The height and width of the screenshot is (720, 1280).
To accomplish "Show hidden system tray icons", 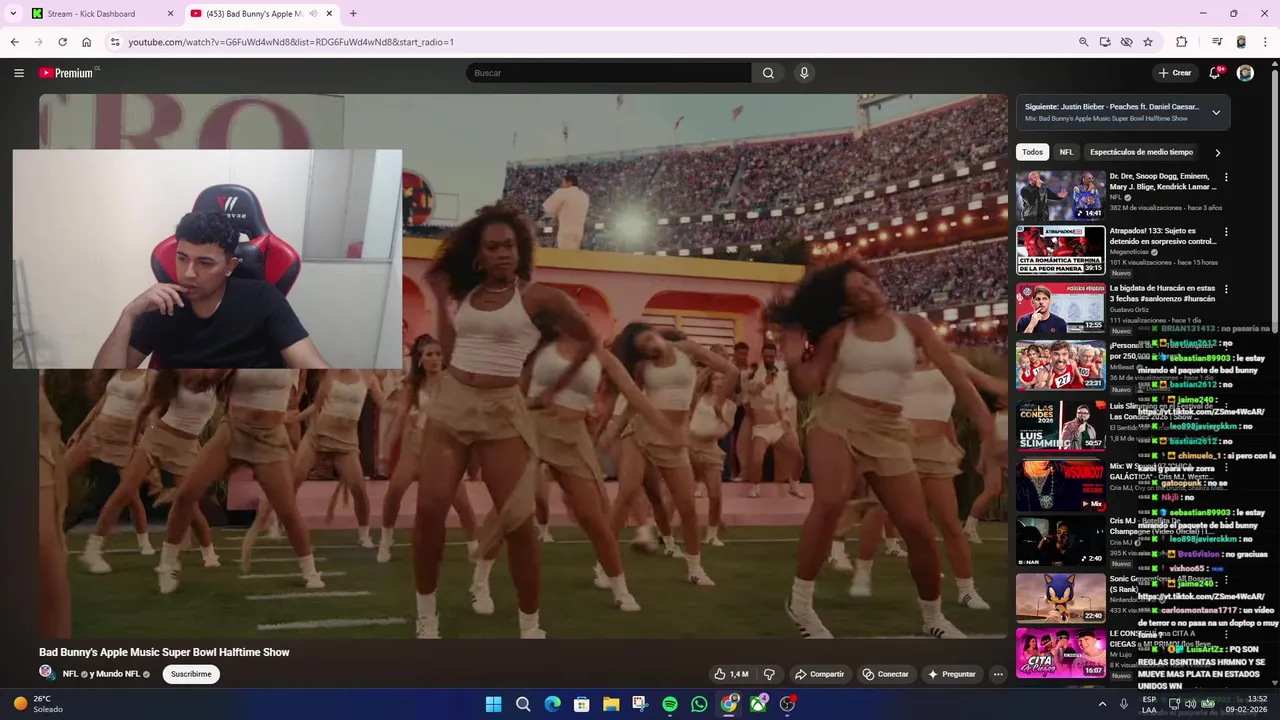I will pyautogui.click(x=1102, y=704).
